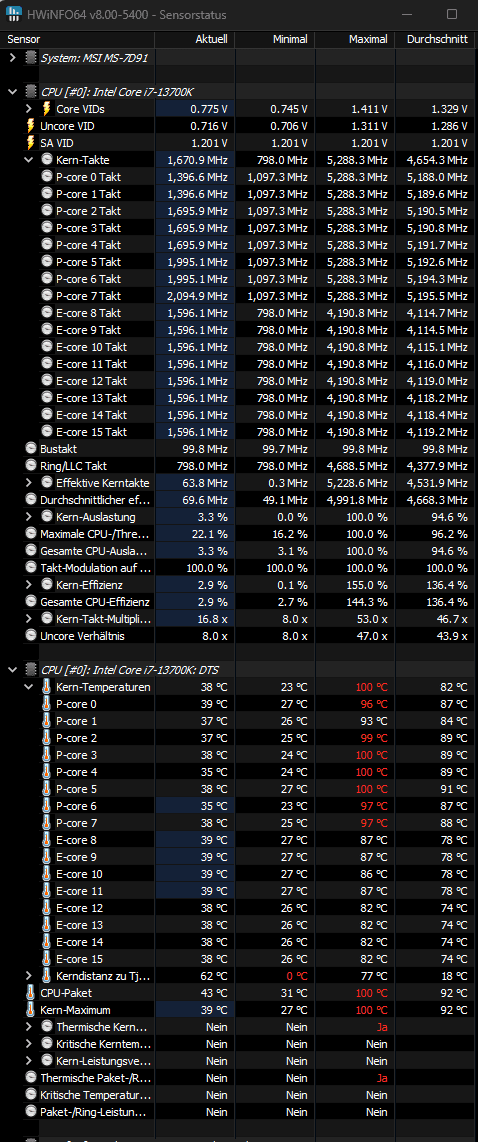The width and height of the screenshot is (478, 1142).
Task: Click the chip icon of CPU [#0]: Intel Core i7-13700K
Action: click(x=31, y=92)
